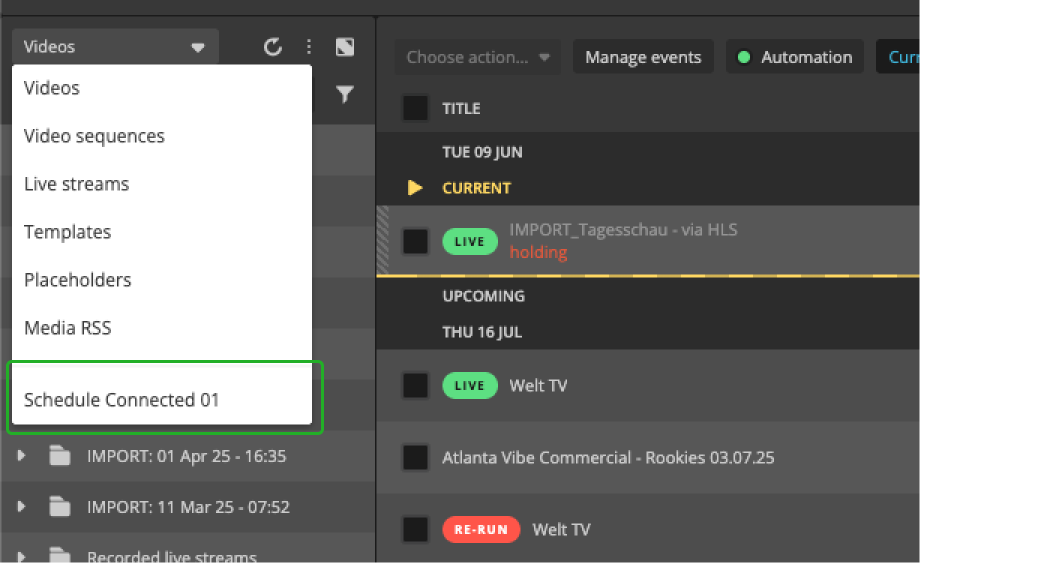Open the Videos media type dropdown
Image resolution: width=1058 pixels, height=563 pixels.
point(115,47)
